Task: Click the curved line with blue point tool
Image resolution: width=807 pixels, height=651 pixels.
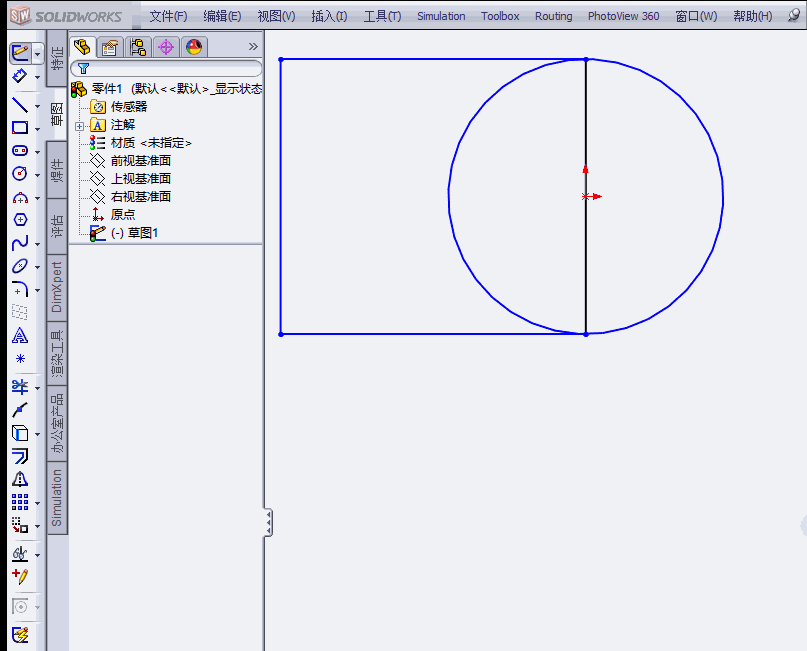Action: click(x=20, y=410)
